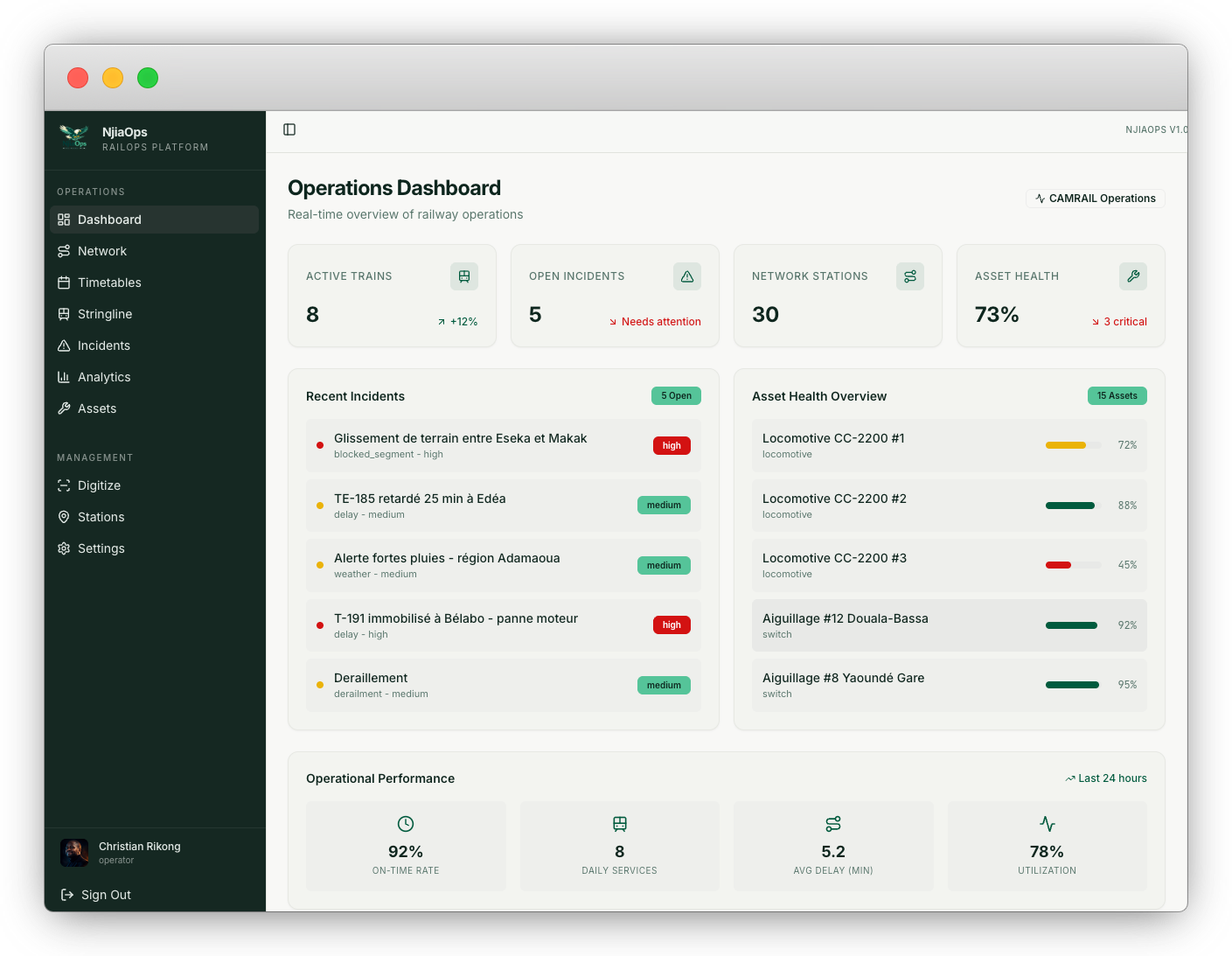Click the Stations map pin icon
Viewport: 1232px width, 956px height.
(x=64, y=517)
